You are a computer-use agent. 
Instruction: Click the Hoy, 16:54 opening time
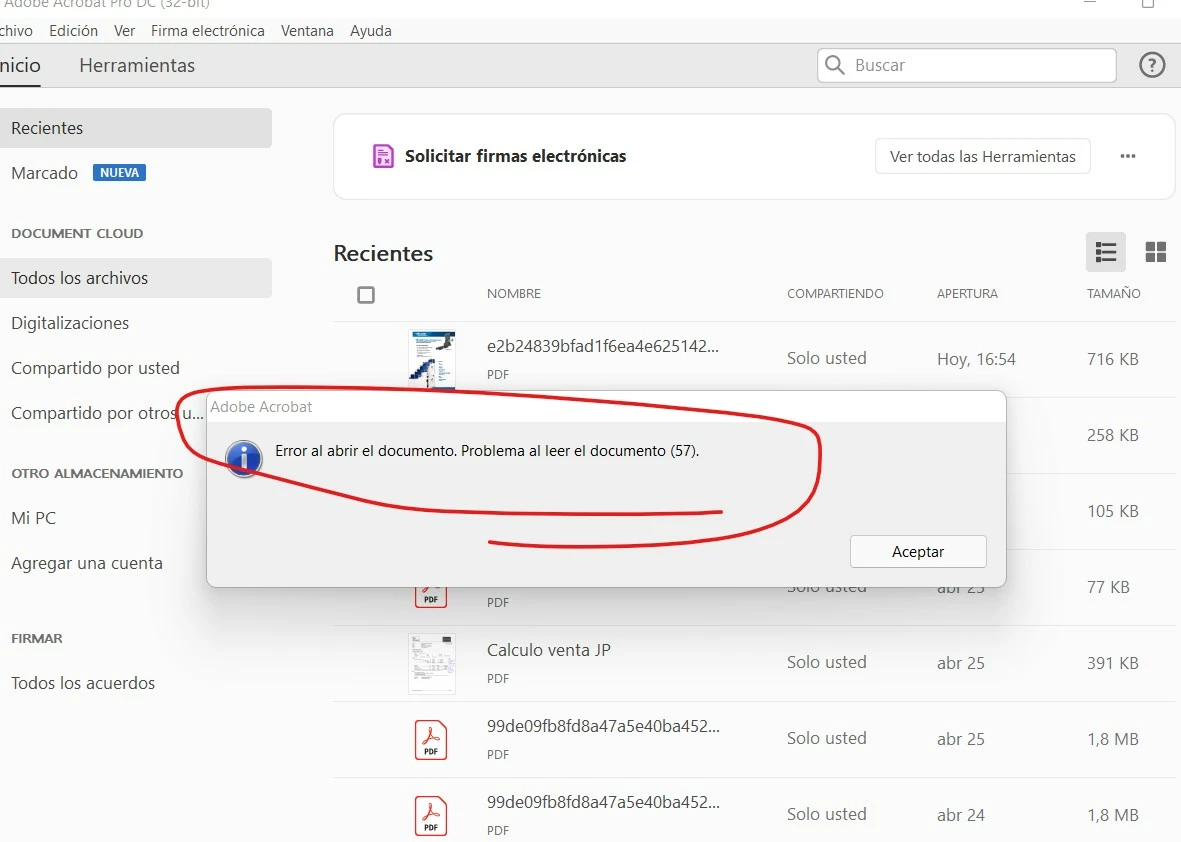[976, 359]
